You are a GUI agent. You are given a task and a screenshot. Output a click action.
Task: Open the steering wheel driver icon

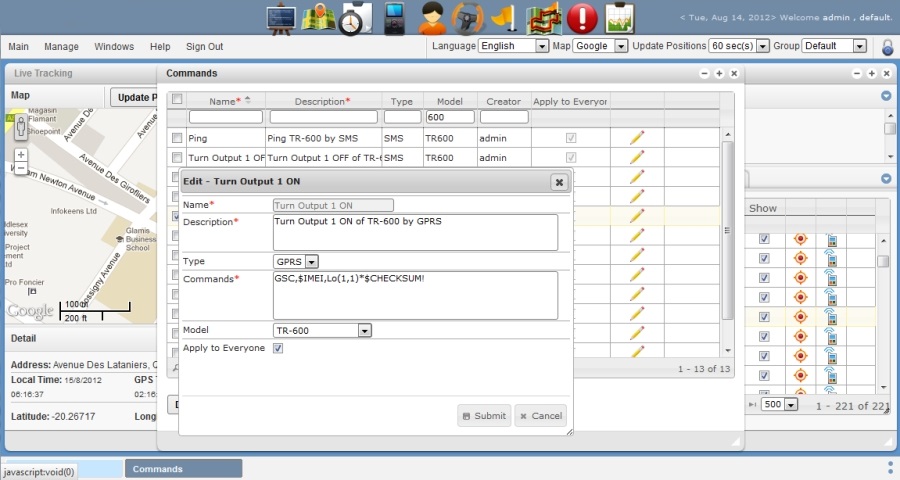[x=467, y=18]
